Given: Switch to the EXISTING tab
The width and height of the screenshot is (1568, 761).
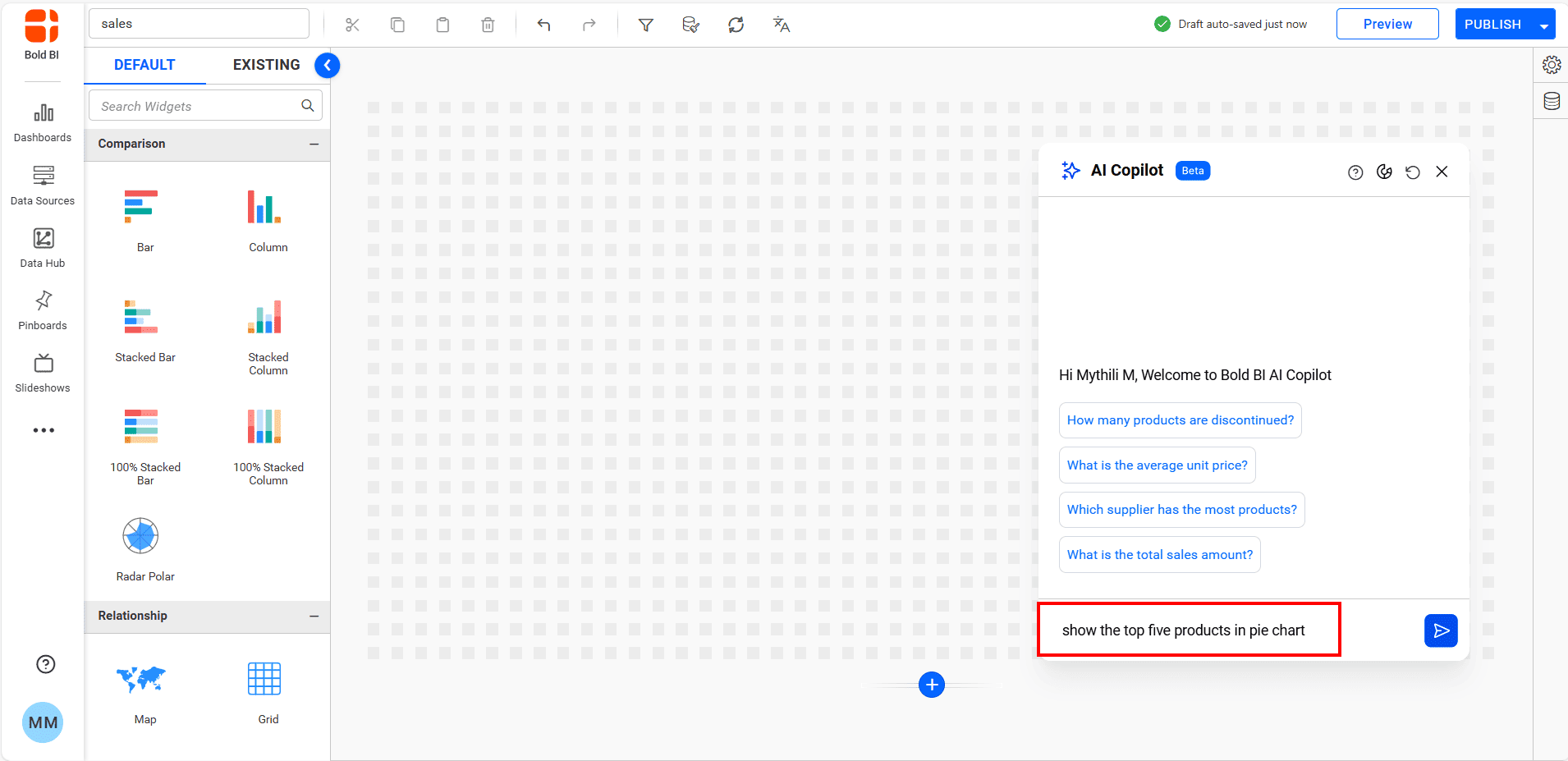Looking at the screenshot, I should point(266,65).
